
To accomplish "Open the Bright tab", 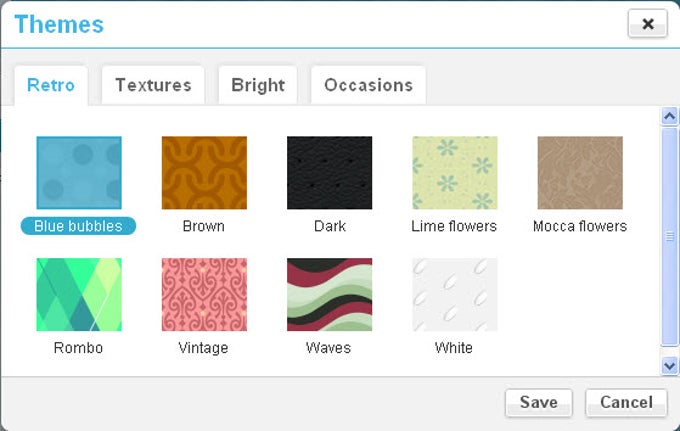I will (x=258, y=85).
